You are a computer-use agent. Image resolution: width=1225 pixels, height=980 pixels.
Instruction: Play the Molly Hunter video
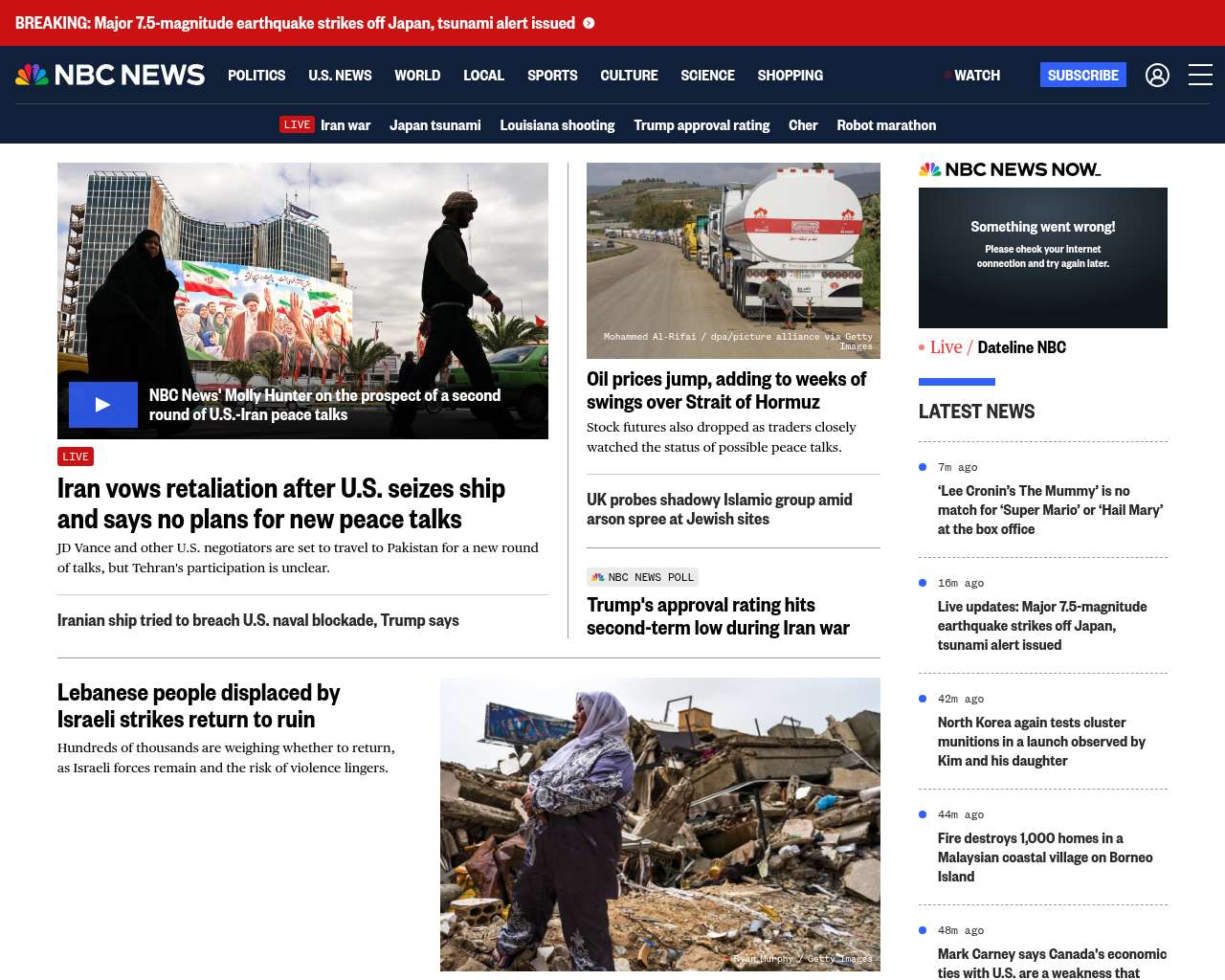click(103, 405)
